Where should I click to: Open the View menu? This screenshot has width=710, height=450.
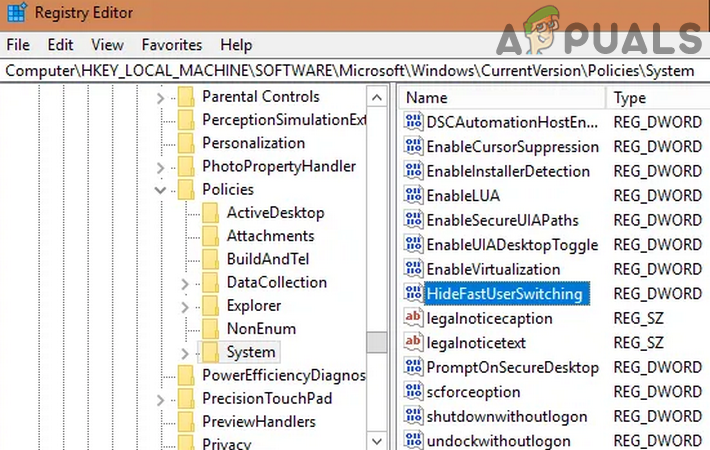pos(107,45)
